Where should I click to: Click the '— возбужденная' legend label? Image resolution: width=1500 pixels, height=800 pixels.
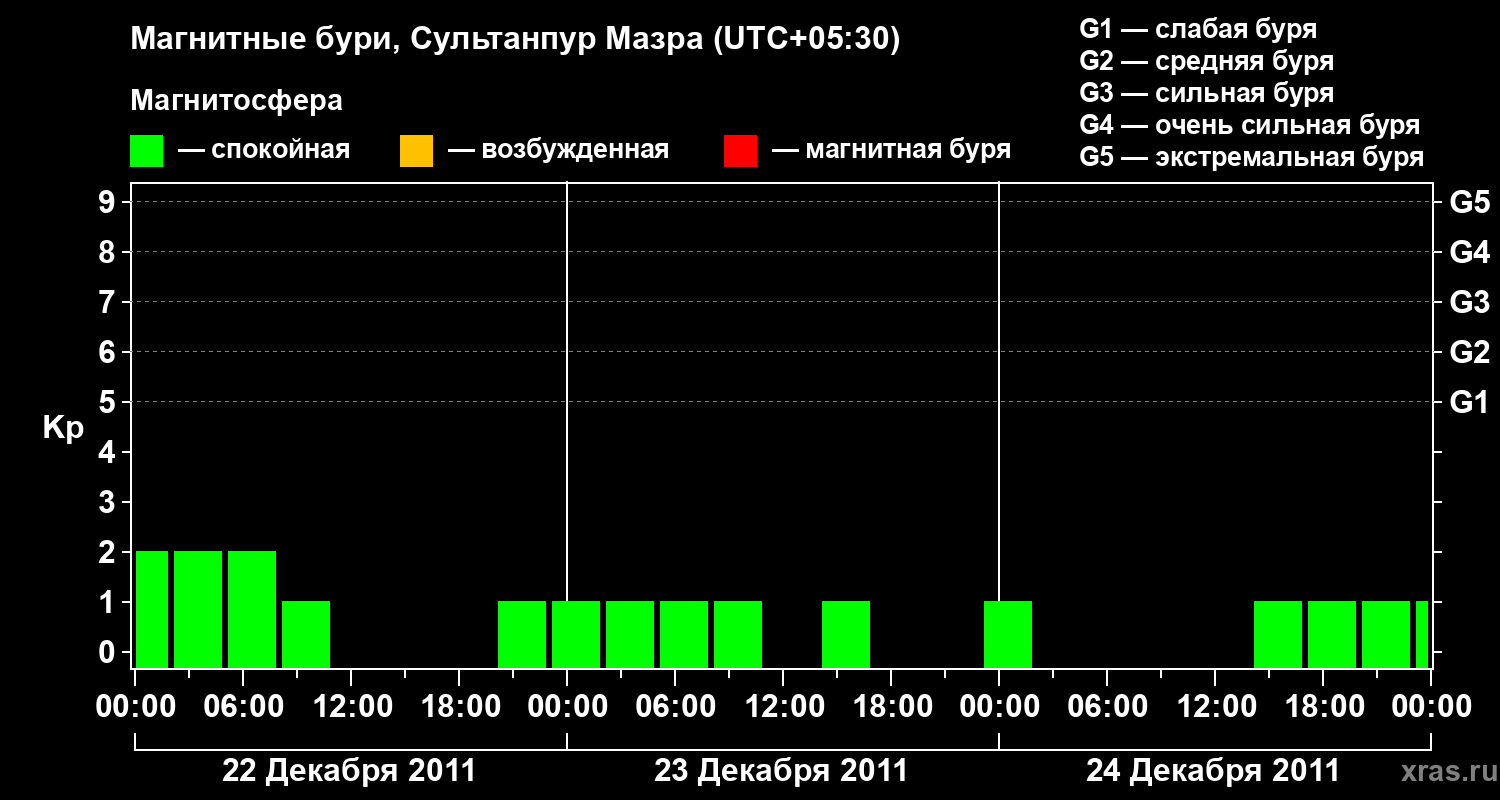(x=558, y=150)
